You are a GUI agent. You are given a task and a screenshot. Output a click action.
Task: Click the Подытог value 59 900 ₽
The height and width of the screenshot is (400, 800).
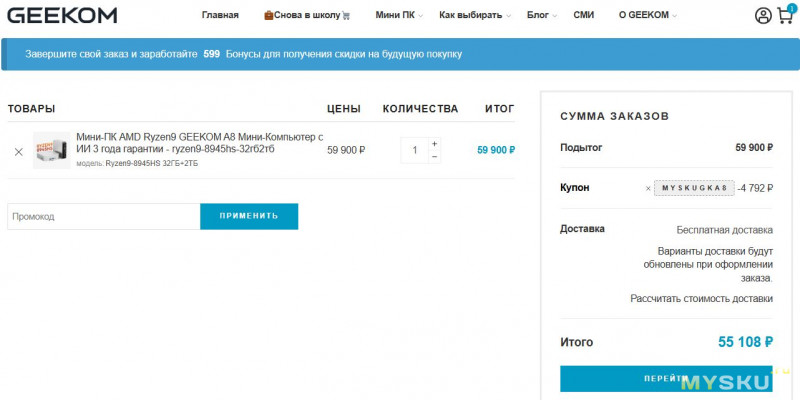coord(754,148)
